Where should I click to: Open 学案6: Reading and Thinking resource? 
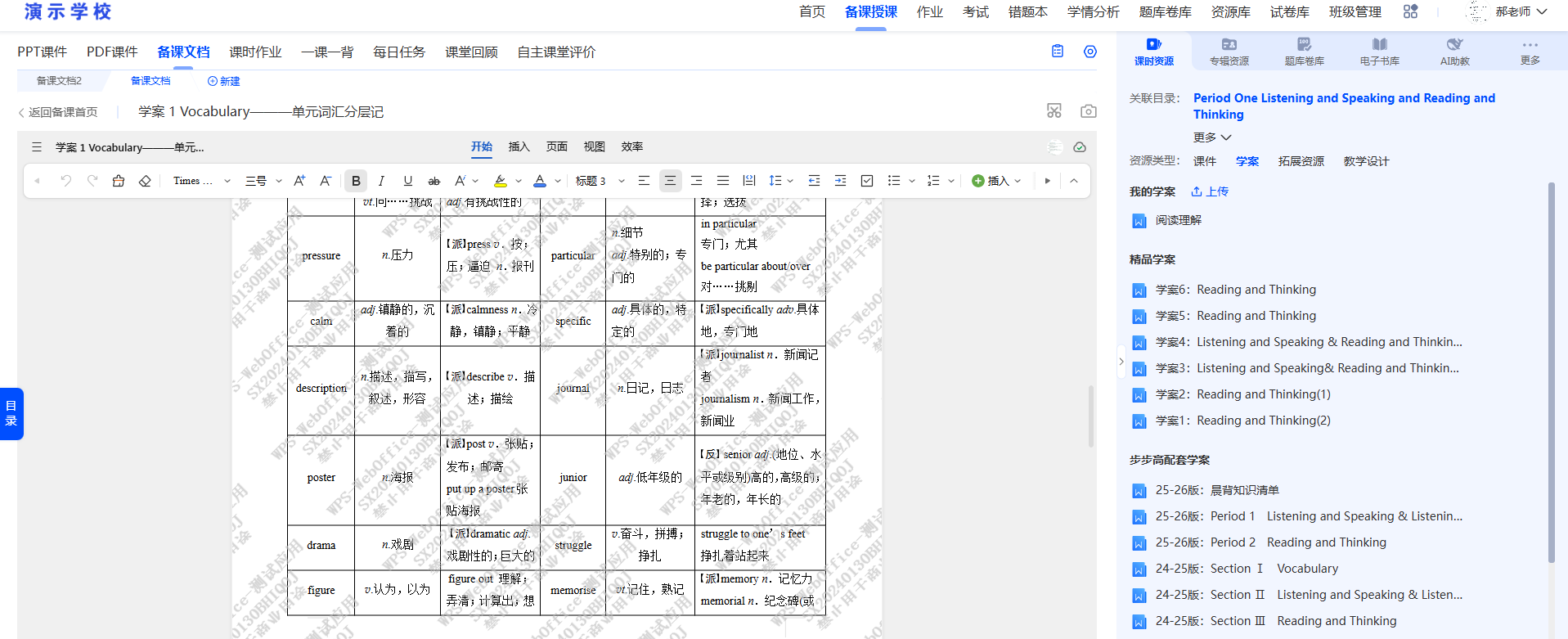(1235, 290)
